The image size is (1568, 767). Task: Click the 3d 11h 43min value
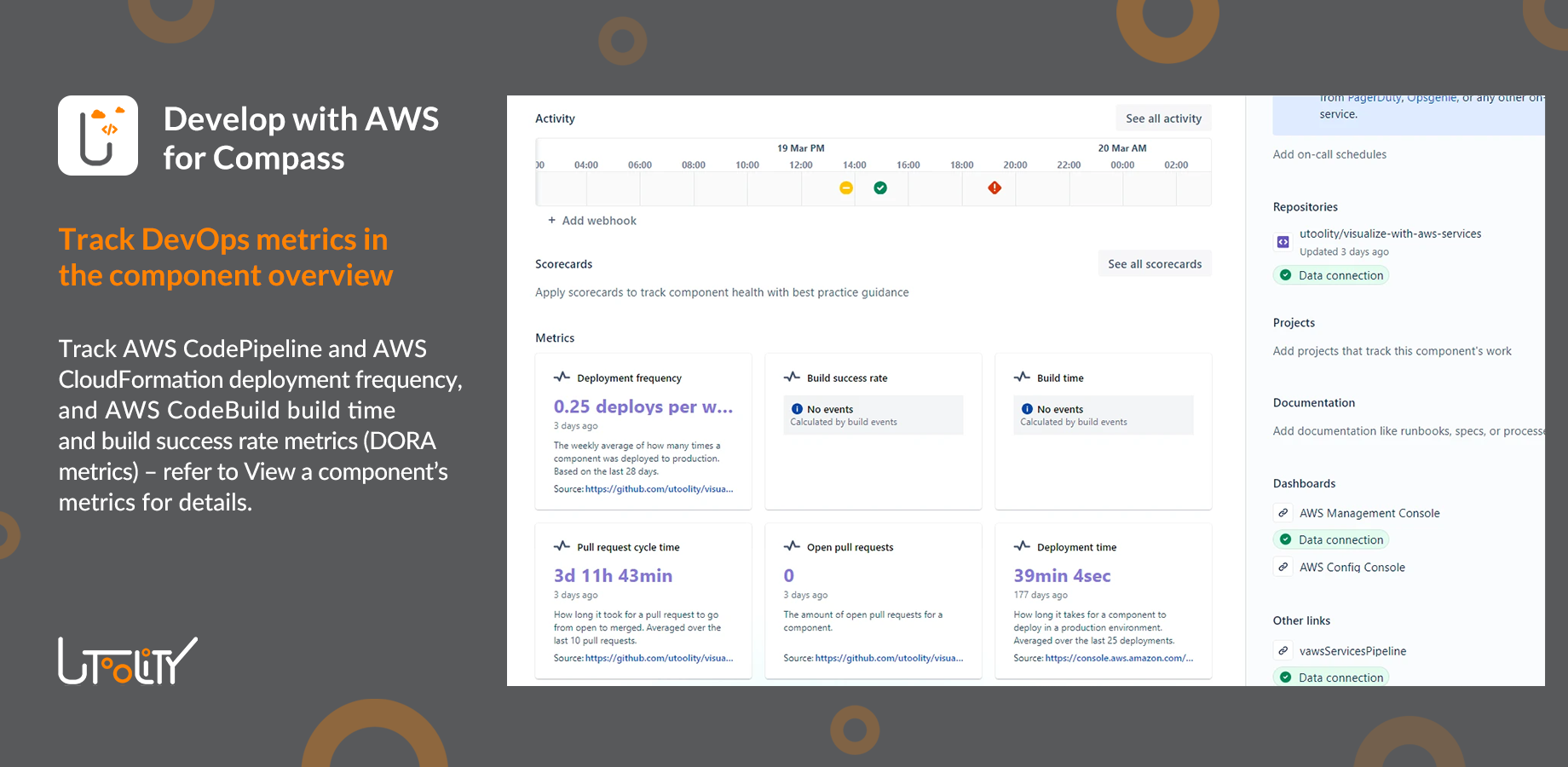point(613,576)
